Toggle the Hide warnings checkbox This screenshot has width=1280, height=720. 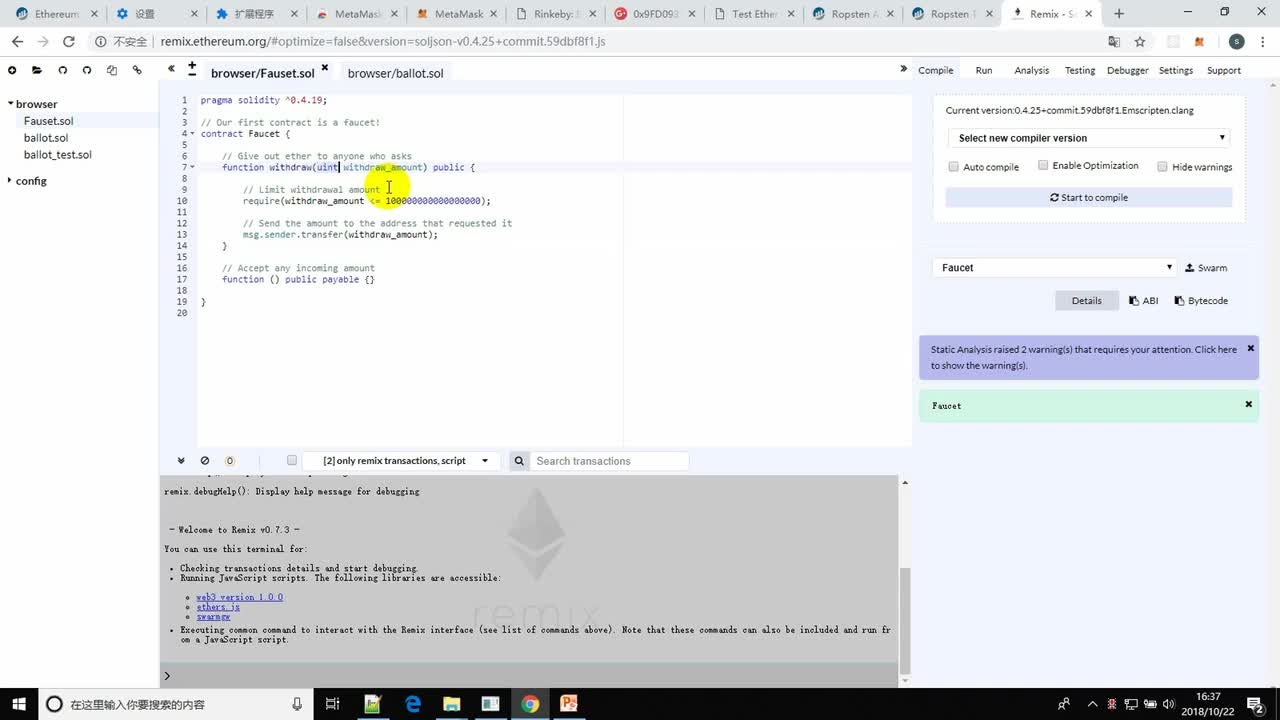pyautogui.click(x=1162, y=167)
